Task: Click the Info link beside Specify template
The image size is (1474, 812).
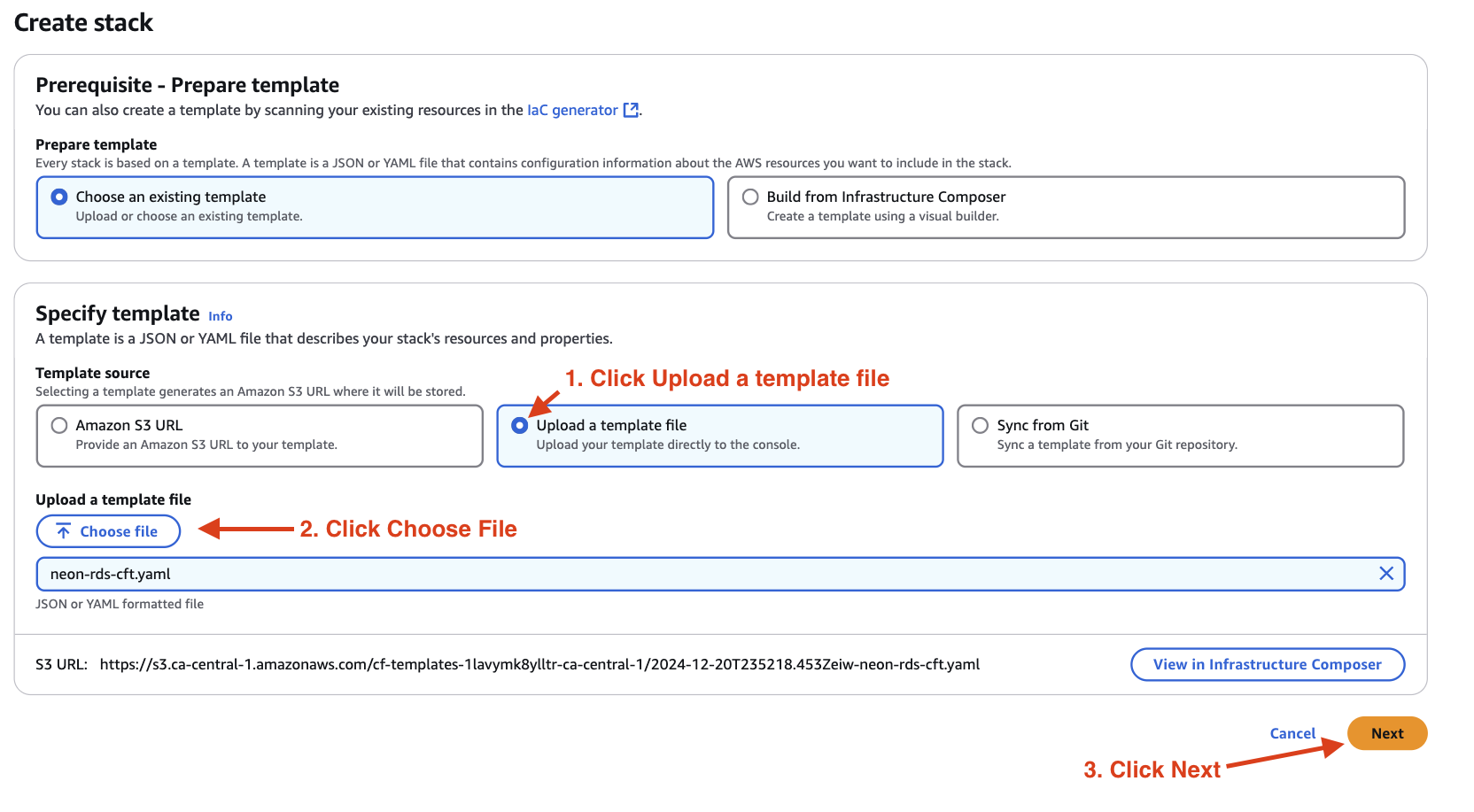Action: tap(220, 315)
